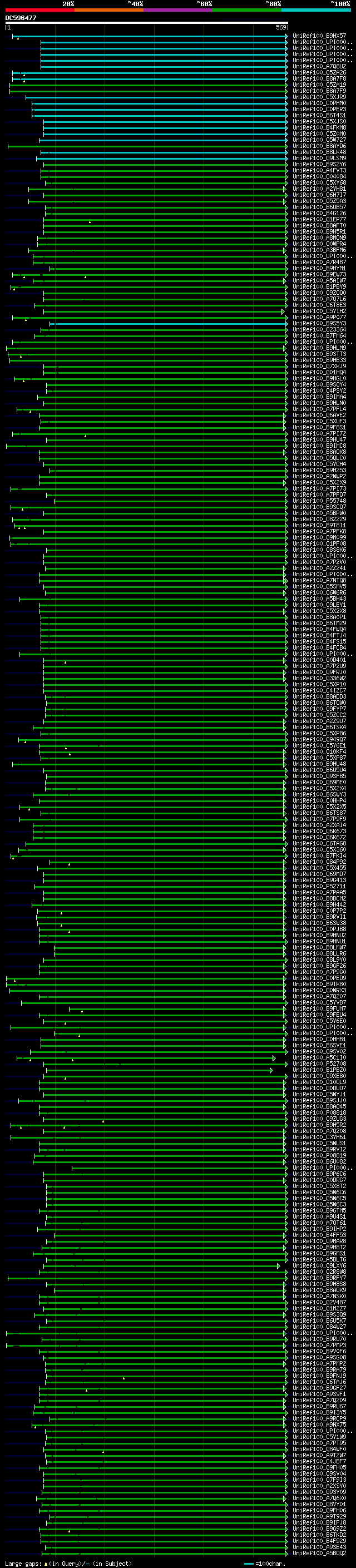Image resolution: width=356 pixels, height=1568 pixels.
Task: Click the orange ~40% identity legend bar
Action: pyautogui.click(x=109, y=10)
